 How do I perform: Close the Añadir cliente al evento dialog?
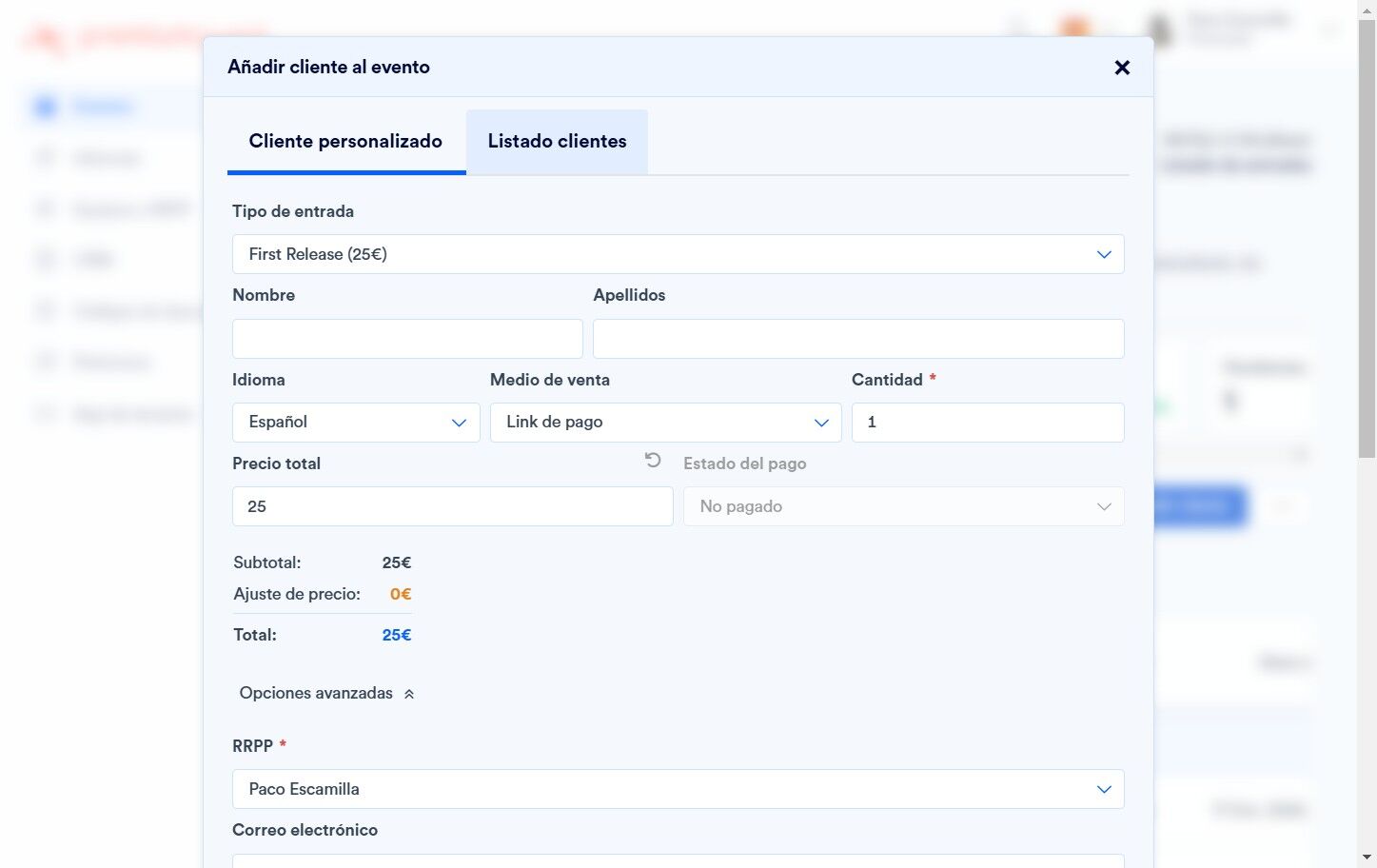[1122, 68]
